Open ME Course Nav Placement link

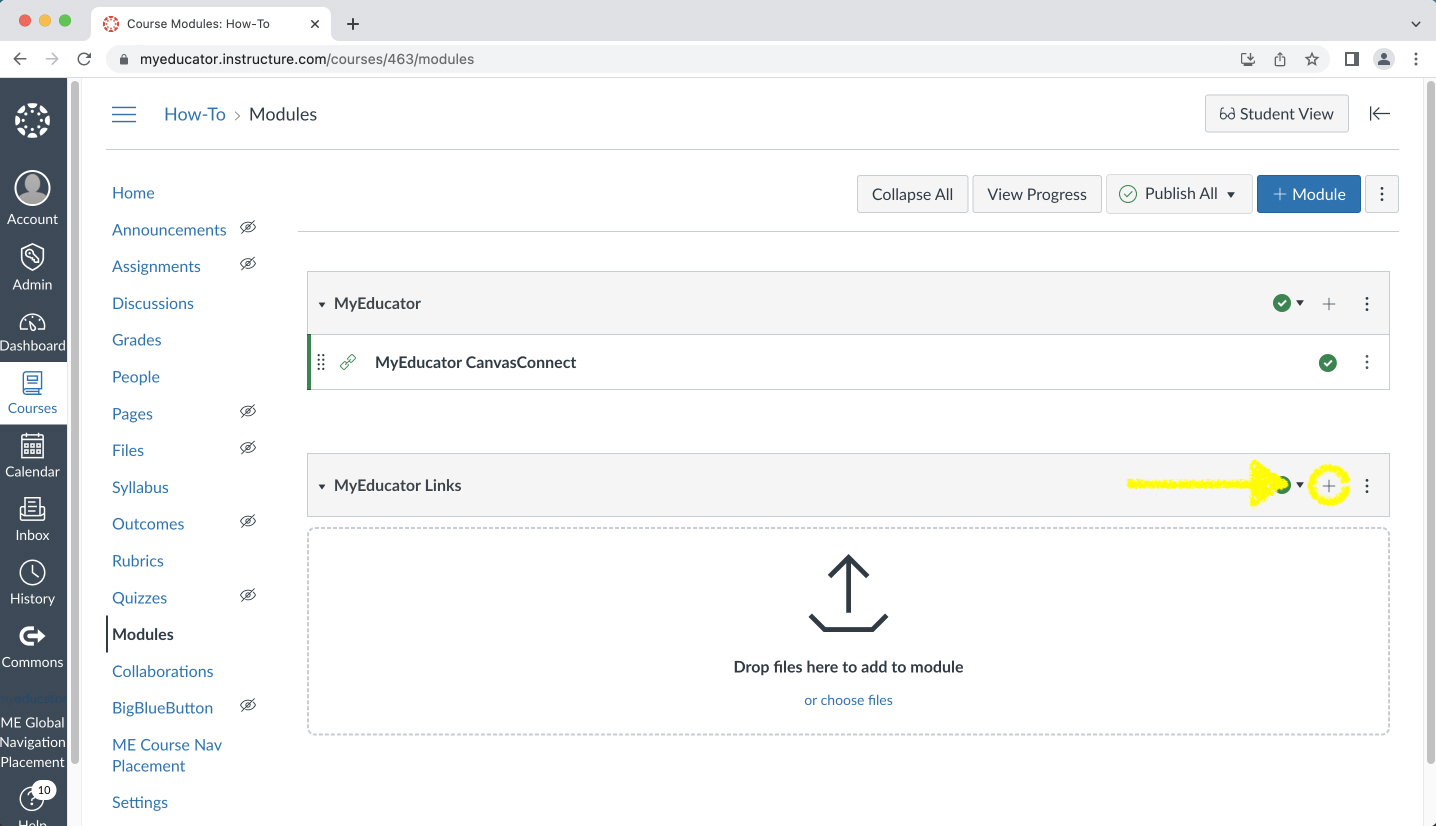coord(167,755)
